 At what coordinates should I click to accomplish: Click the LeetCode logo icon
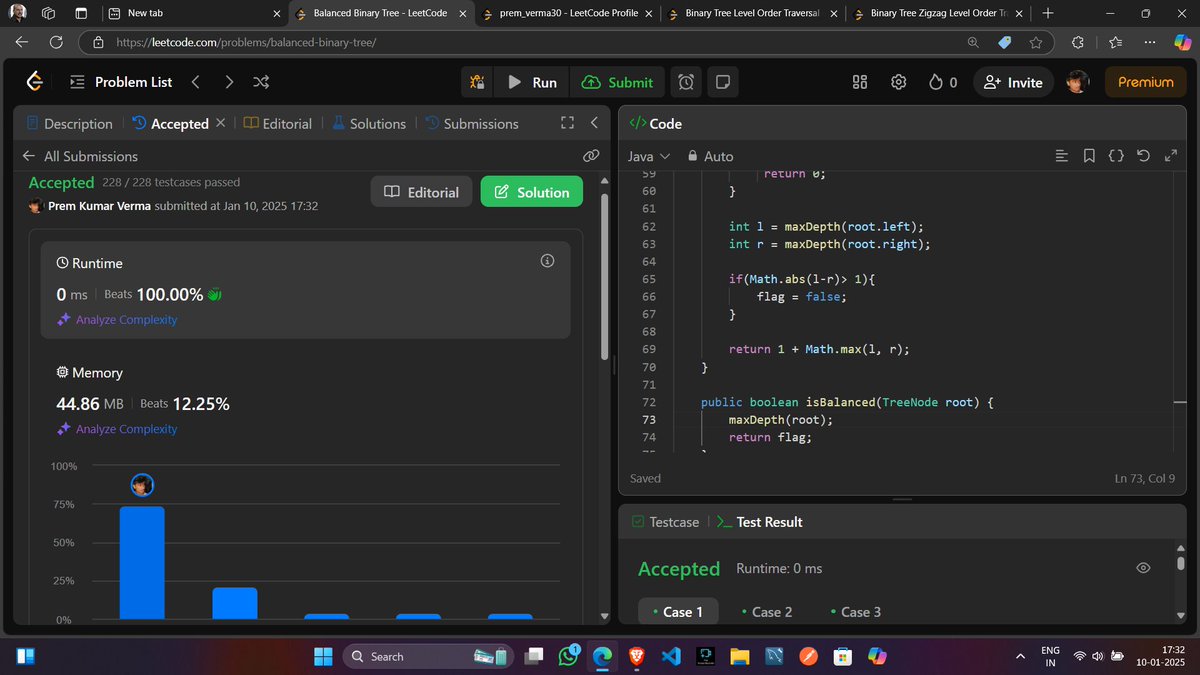(34, 82)
